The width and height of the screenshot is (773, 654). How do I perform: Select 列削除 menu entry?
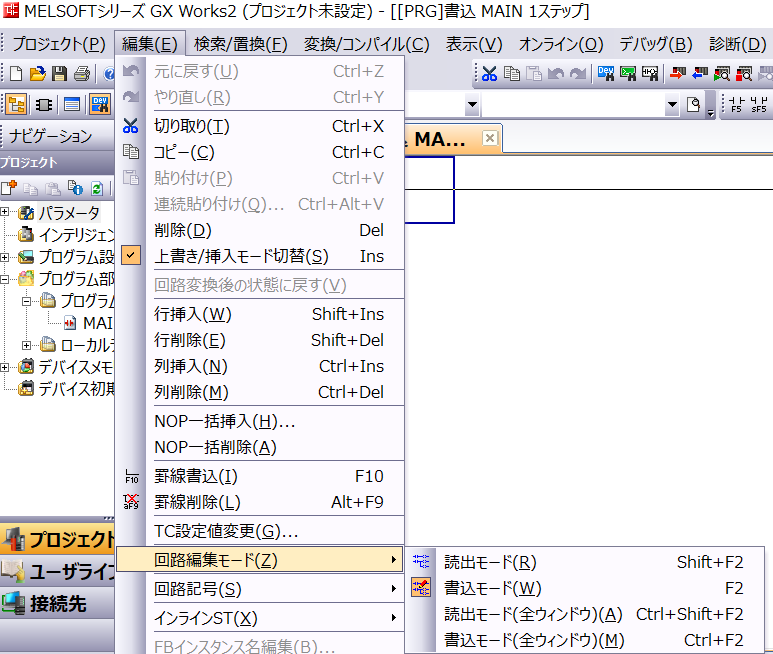tap(260, 392)
